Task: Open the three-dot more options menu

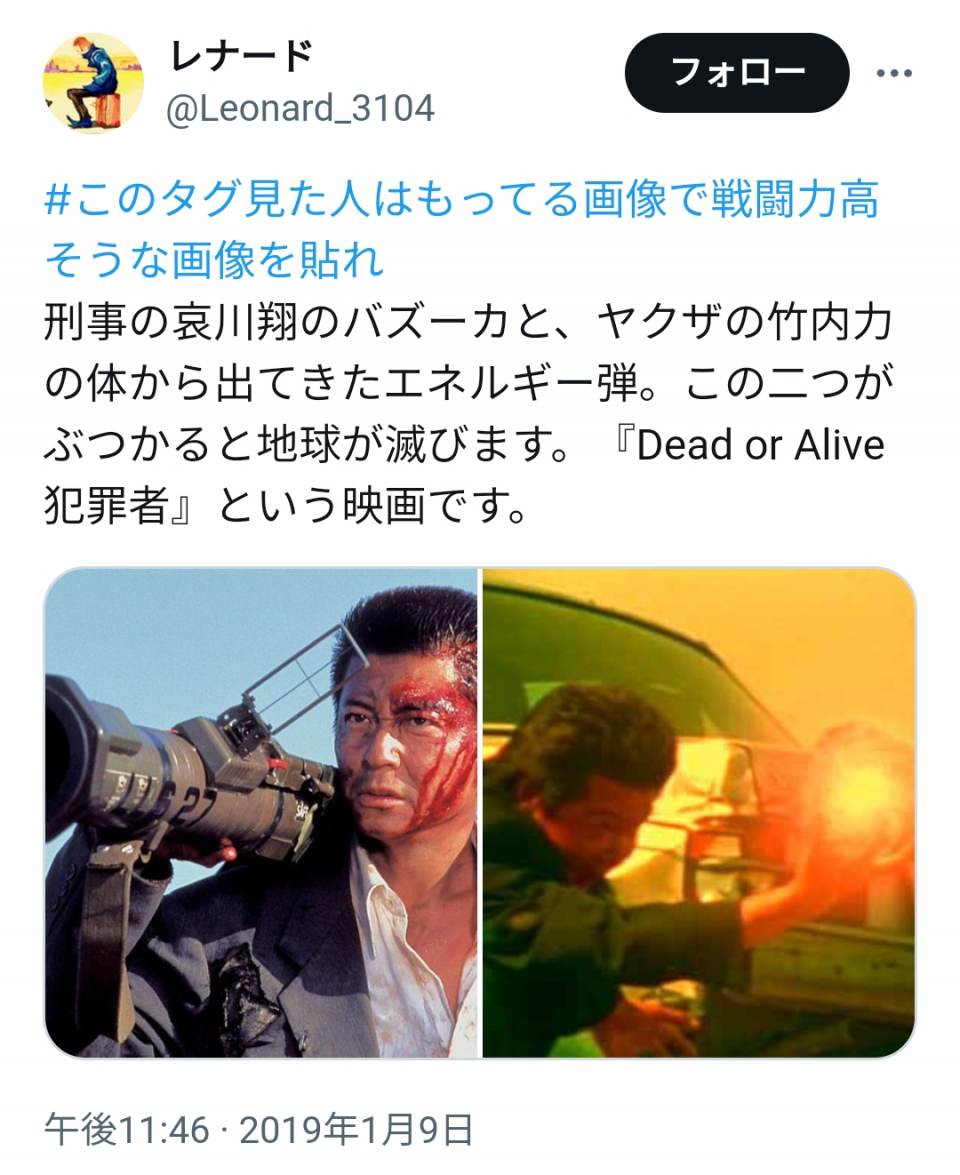Action: point(894,73)
